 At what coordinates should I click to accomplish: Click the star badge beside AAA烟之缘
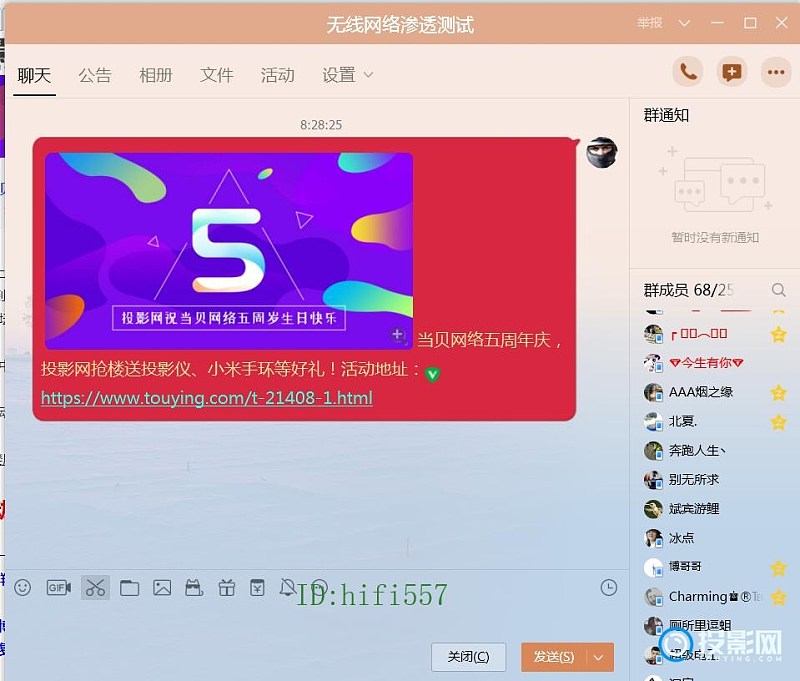click(779, 392)
